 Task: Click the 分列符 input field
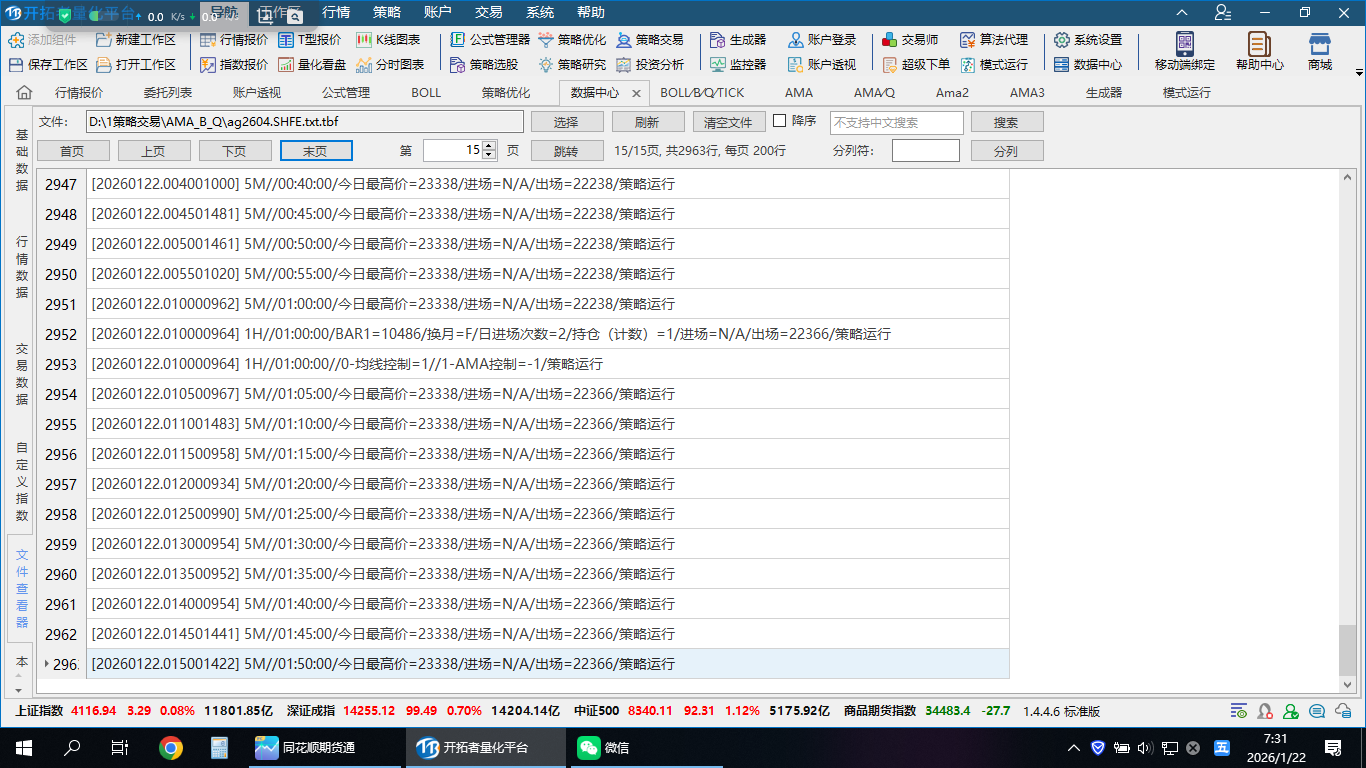pyautogui.click(x=925, y=151)
